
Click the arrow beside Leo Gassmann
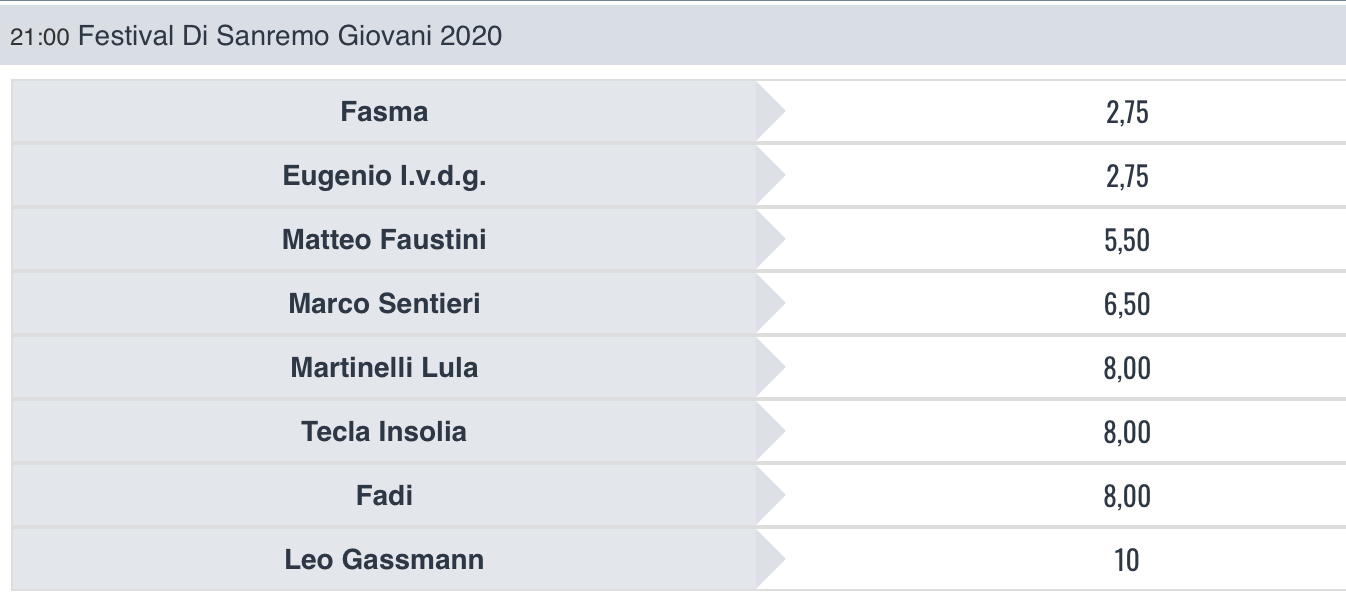(770, 560)
